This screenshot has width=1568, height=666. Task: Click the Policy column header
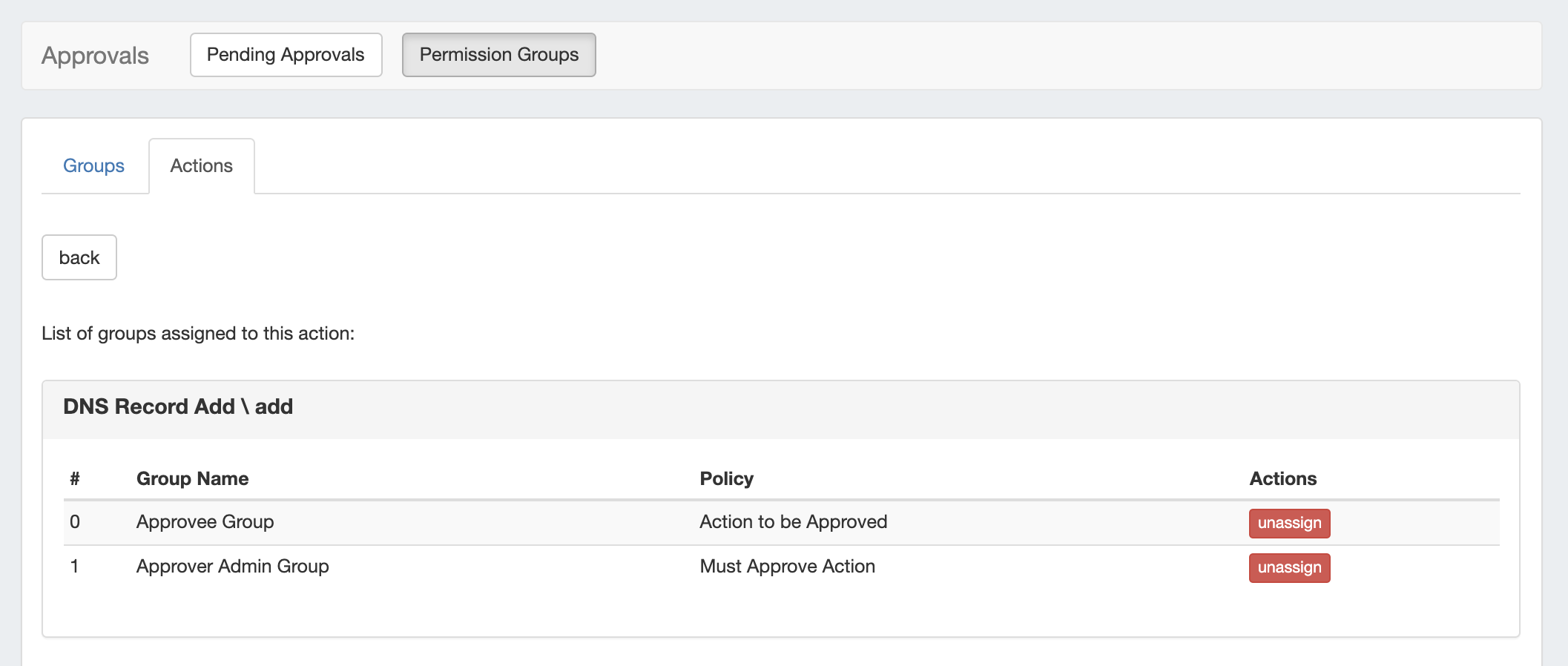click(x=726, y=478)
